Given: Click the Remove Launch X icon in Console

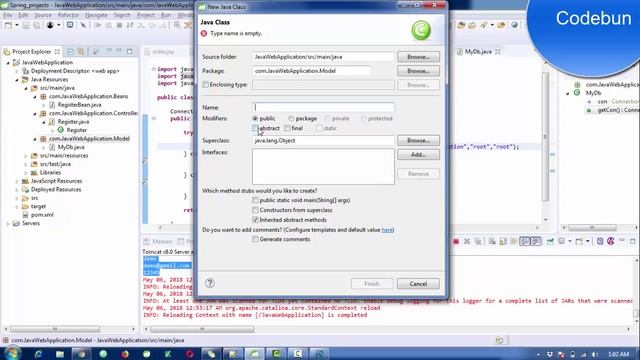Looking at the screenshot, I should tap(467, 242).
